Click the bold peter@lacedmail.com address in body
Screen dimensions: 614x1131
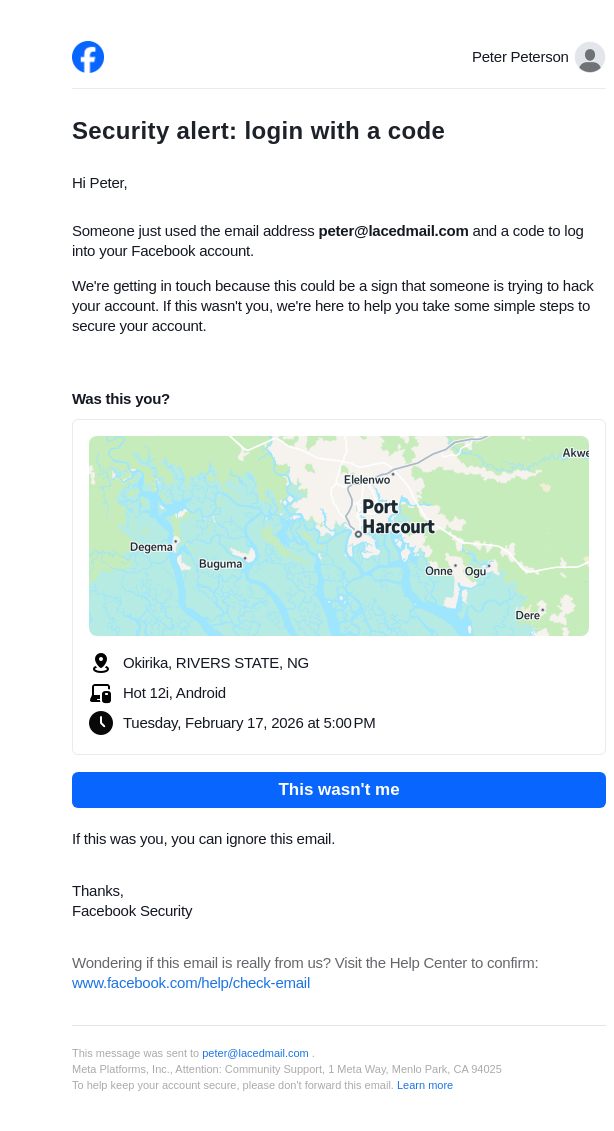(393, 231)
